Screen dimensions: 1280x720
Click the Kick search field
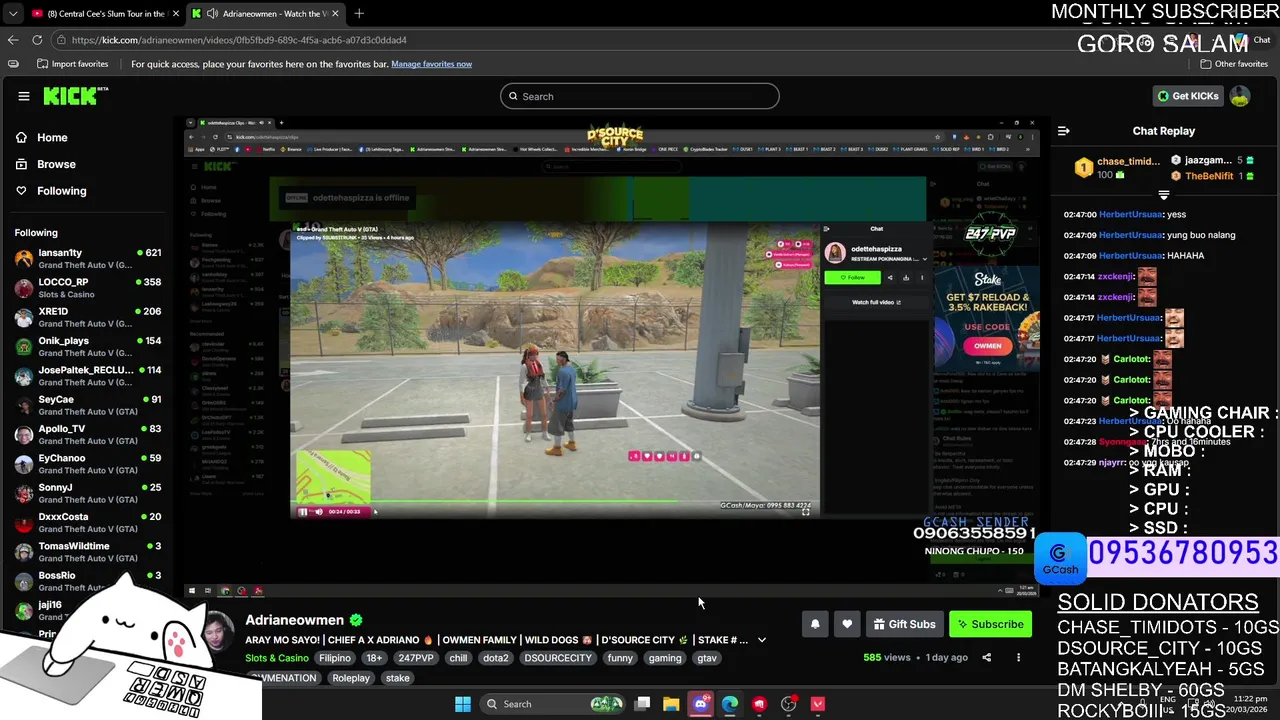pos(640,96)
